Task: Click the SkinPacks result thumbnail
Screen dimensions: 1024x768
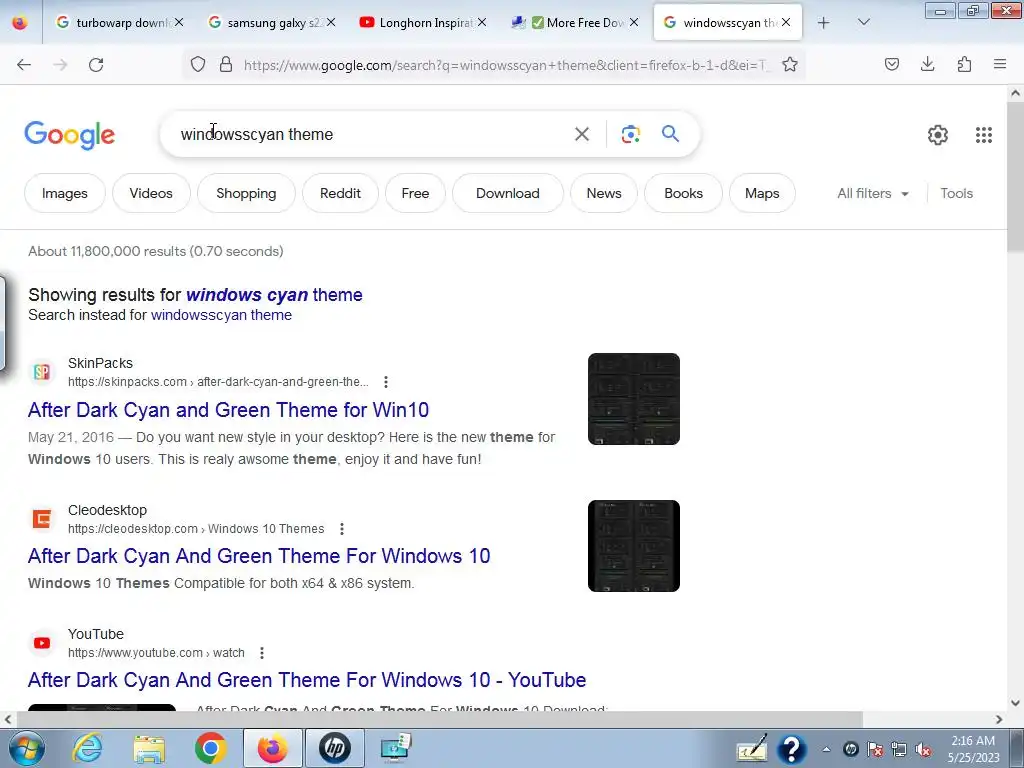Action: (x=633, y=399)
